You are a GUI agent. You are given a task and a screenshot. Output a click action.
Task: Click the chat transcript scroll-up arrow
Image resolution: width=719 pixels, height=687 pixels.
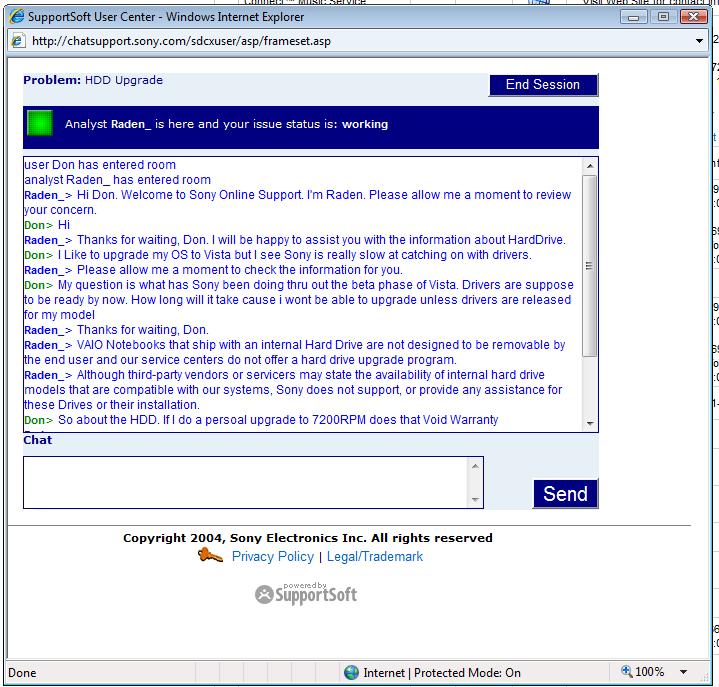click(x=590, y=166)
